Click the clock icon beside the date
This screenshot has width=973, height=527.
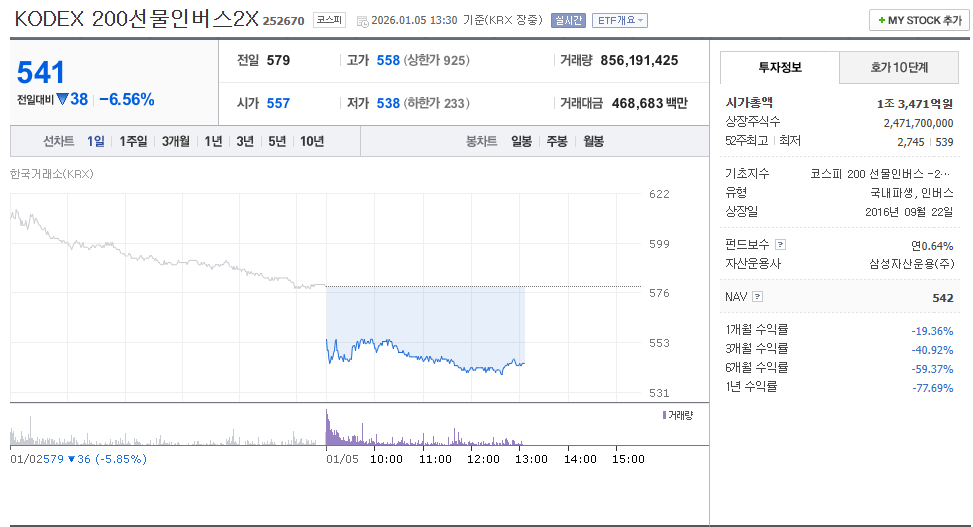(x=362, y=20)
